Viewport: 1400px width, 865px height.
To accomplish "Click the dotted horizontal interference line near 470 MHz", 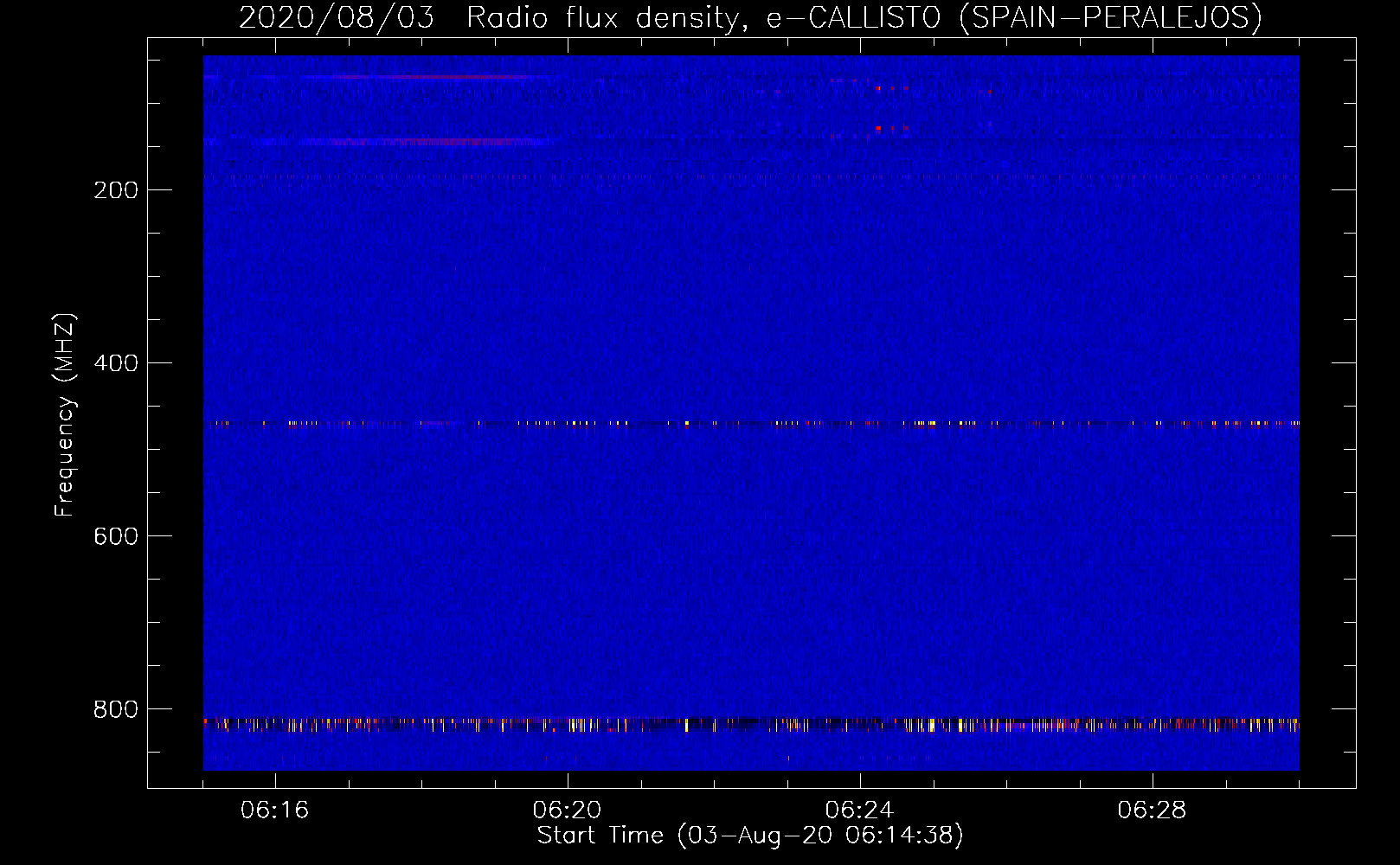I will tap(751, 424).
